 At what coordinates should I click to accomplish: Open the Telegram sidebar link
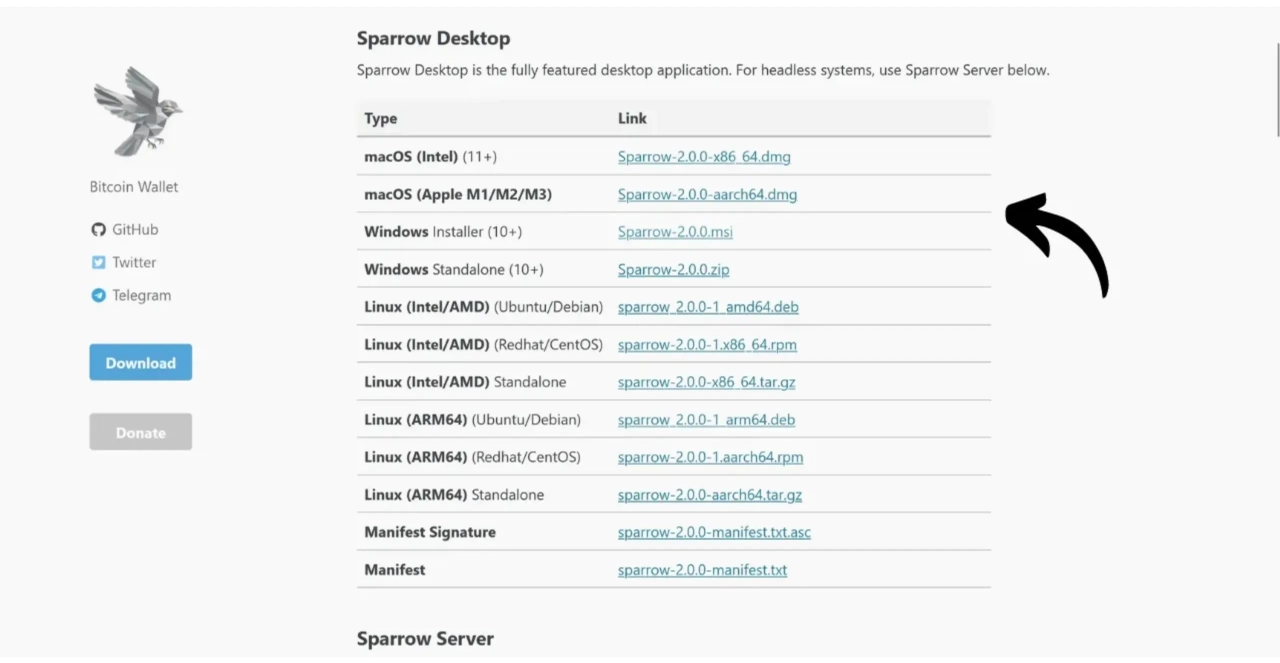click(x=141, y=296)
